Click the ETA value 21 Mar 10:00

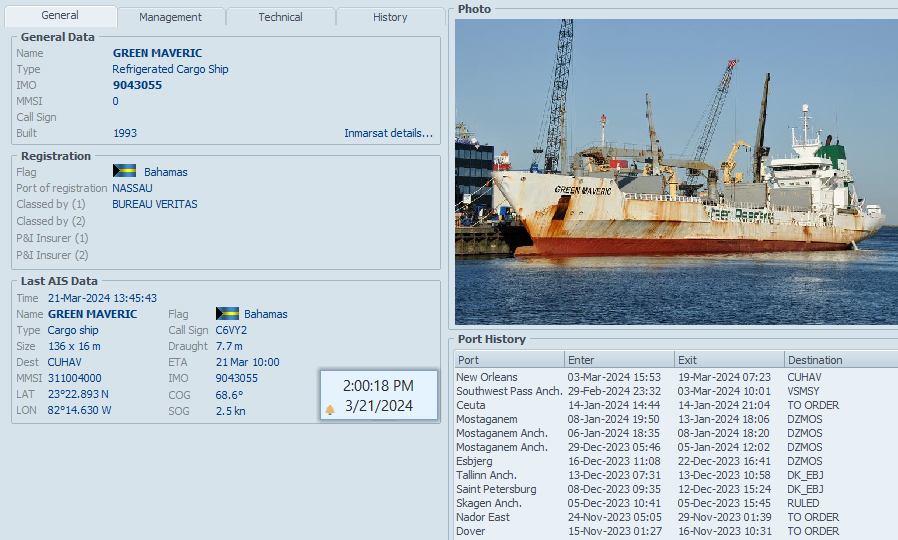247,362
